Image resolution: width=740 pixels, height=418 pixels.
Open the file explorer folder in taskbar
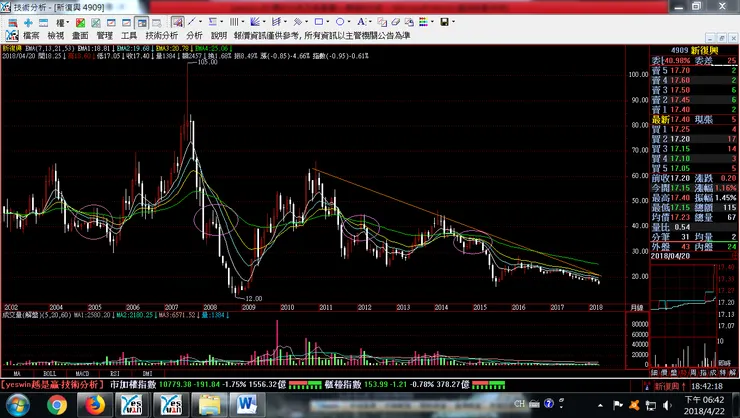tap(209, 405)
